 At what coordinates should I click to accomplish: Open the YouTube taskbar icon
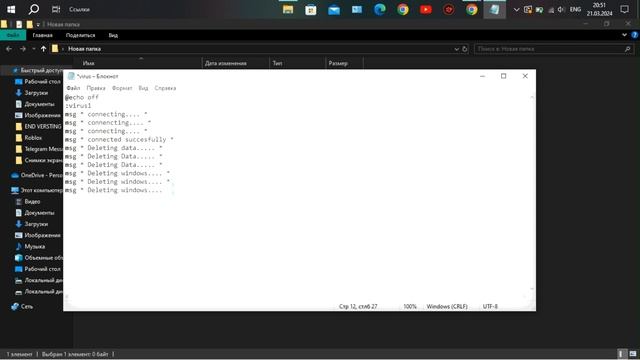point(426,9)
